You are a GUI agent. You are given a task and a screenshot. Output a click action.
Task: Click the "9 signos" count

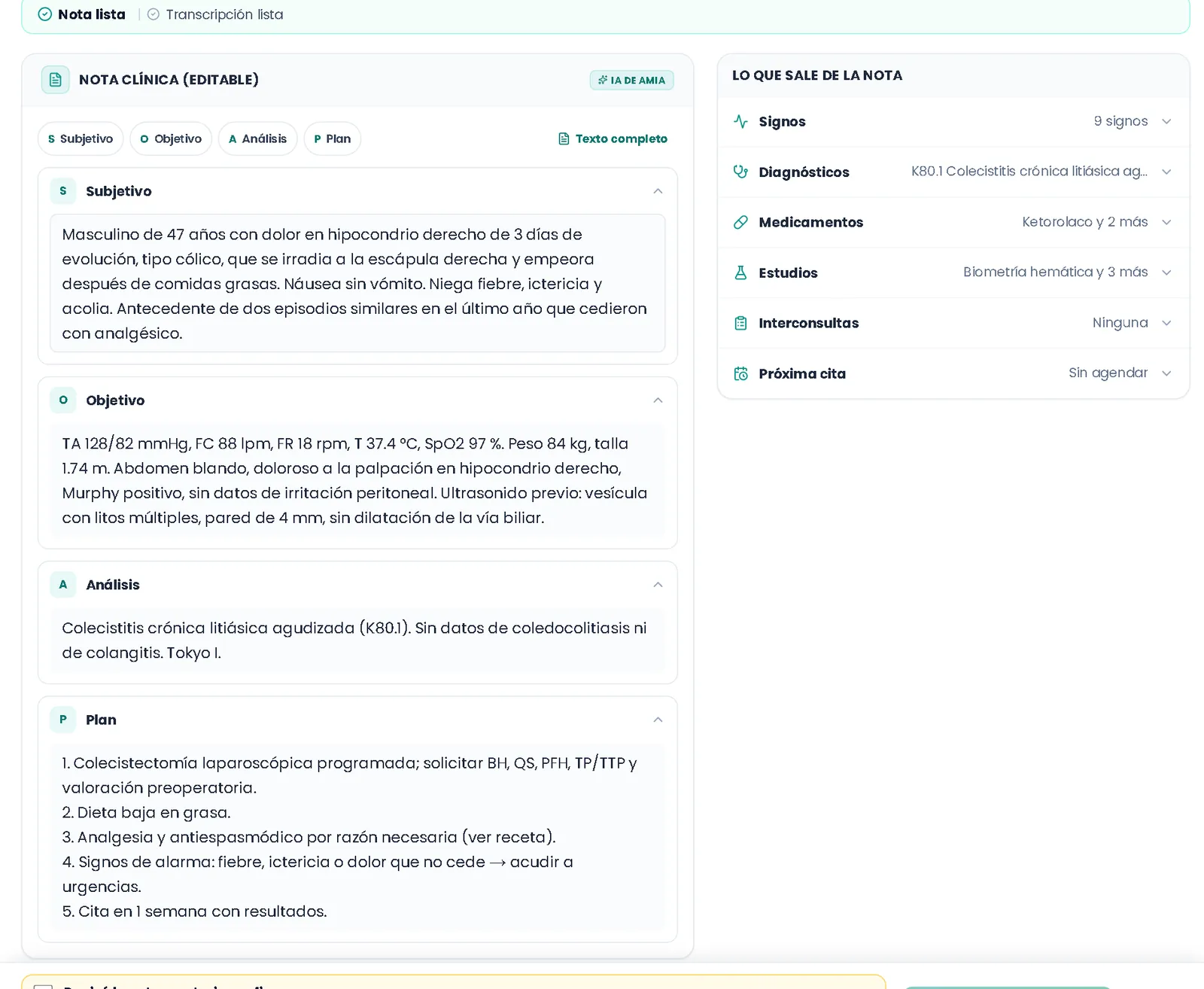pos(1120,121)
